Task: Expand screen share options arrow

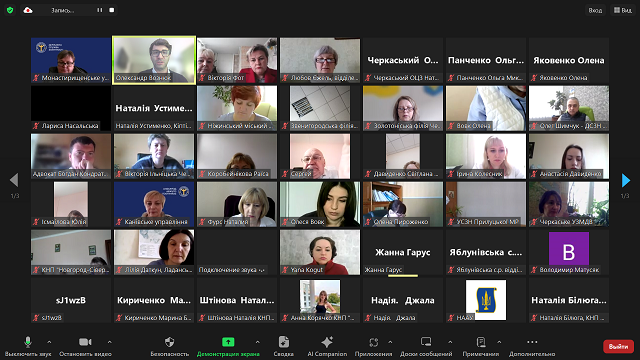Action: point(258,342)
